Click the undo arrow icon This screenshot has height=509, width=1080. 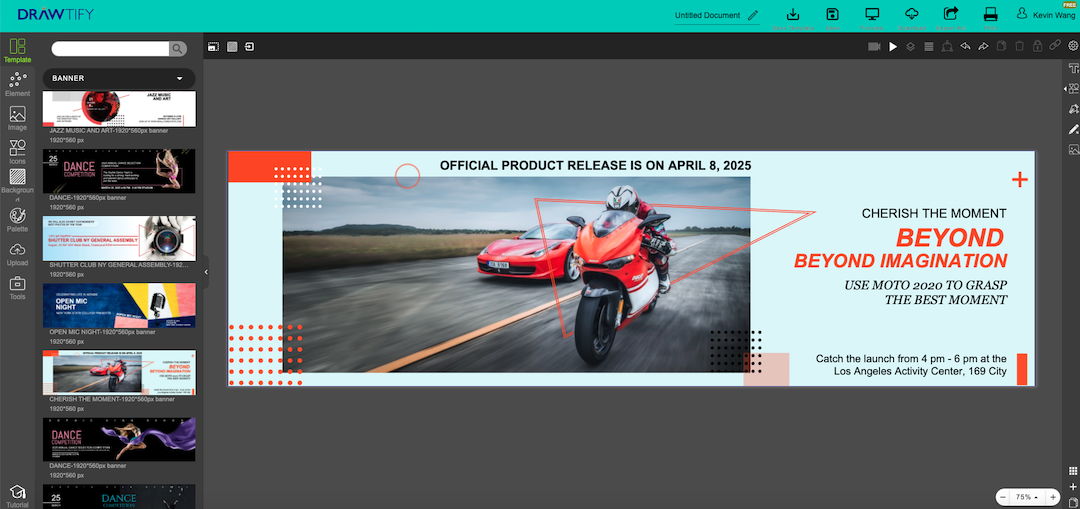pyautogui.click(x=965, y=46)
